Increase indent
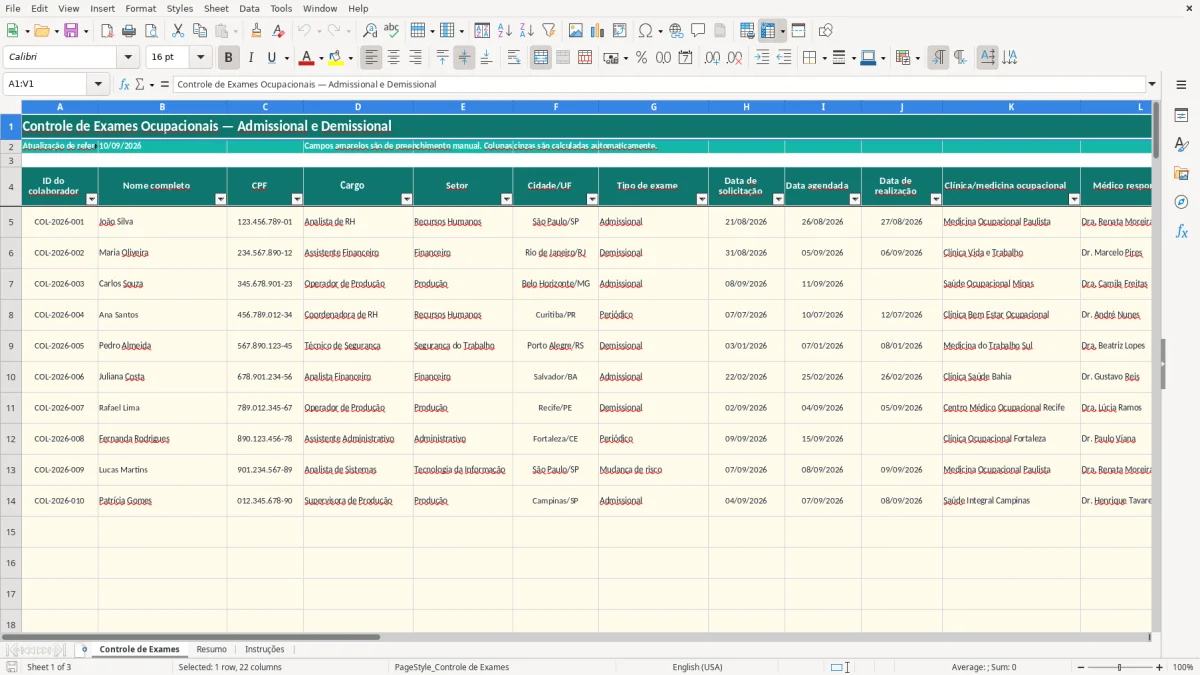 tap(762, 58)
